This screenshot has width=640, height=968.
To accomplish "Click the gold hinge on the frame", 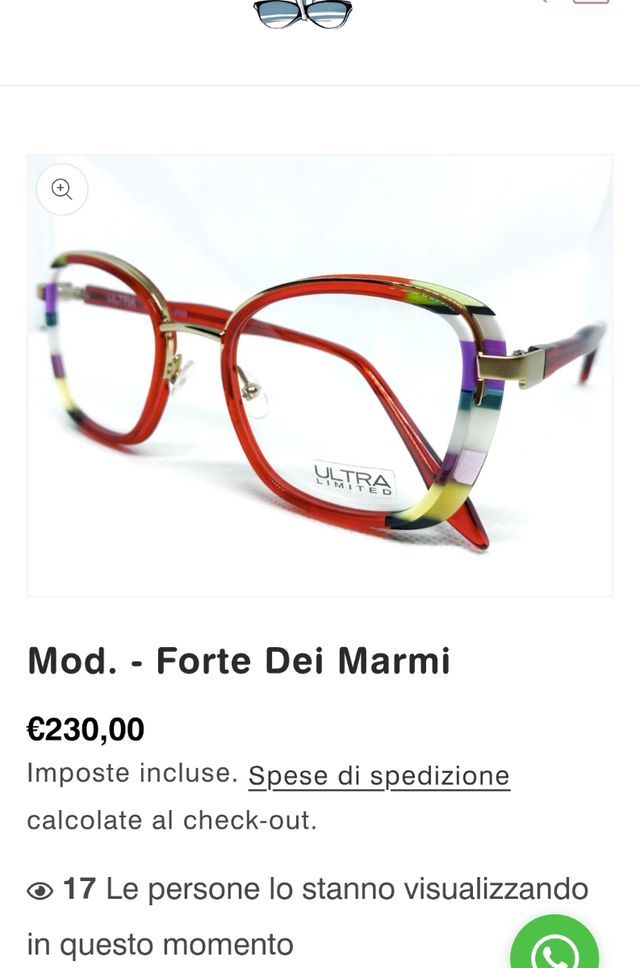I will (x=510, y=369).
